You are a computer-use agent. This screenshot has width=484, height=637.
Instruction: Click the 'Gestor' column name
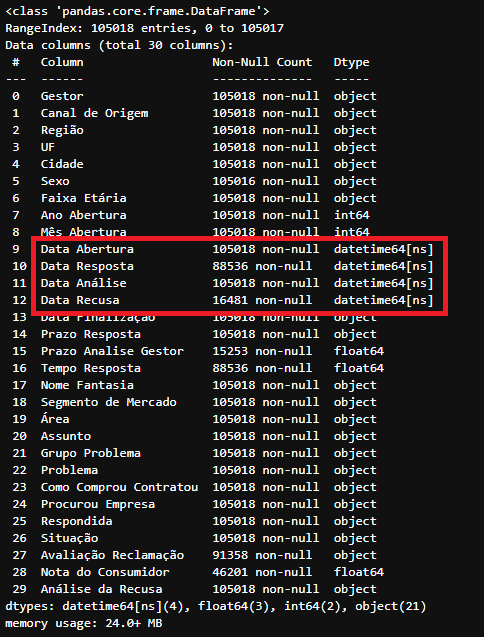62,96
